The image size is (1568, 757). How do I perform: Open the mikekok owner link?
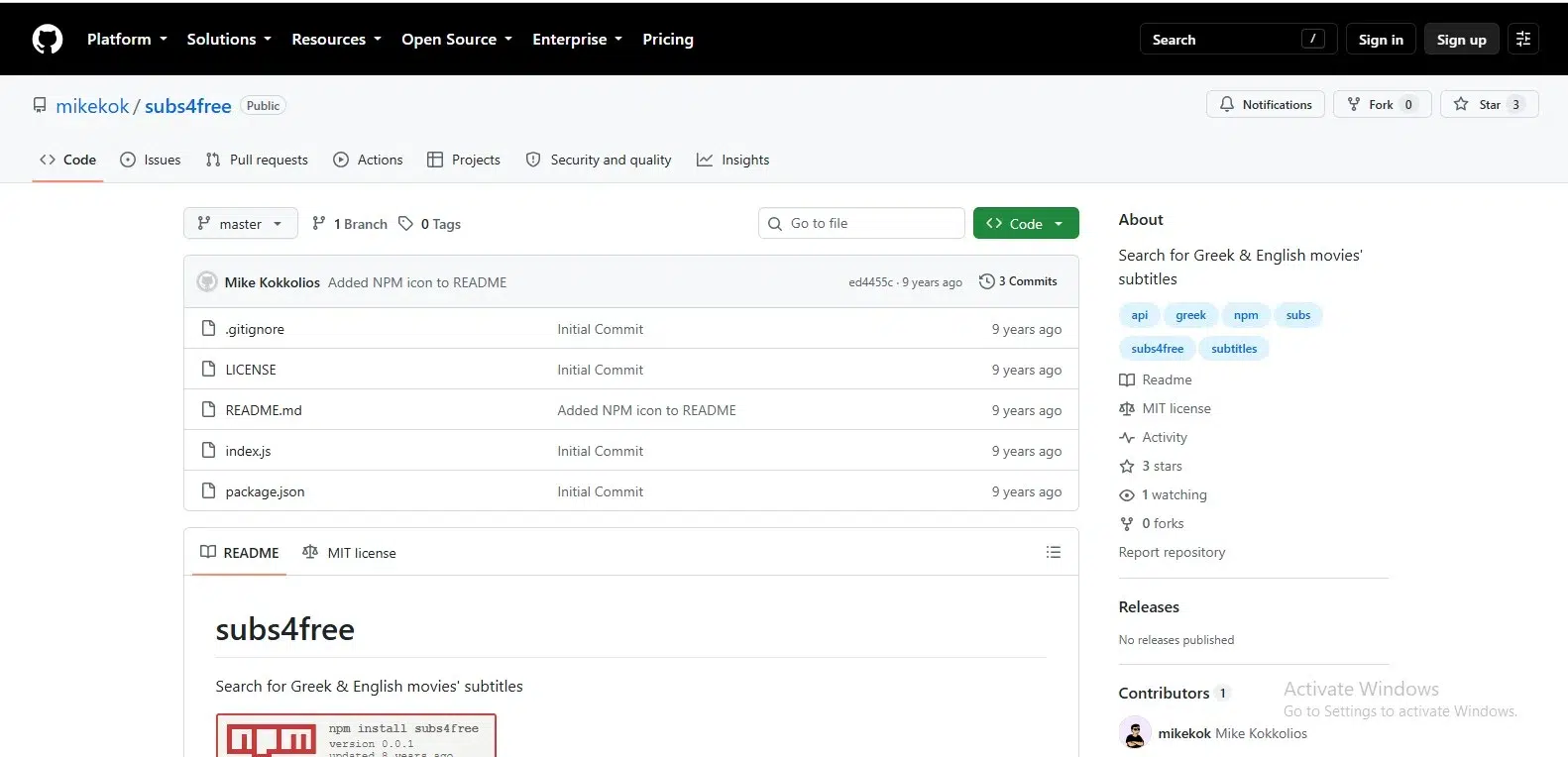[x=92, y=106]
